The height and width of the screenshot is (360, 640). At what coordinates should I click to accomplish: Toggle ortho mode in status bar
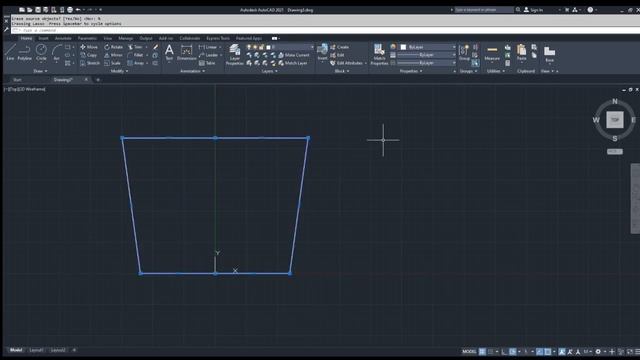pyautogui.click(x=504, y=351)
